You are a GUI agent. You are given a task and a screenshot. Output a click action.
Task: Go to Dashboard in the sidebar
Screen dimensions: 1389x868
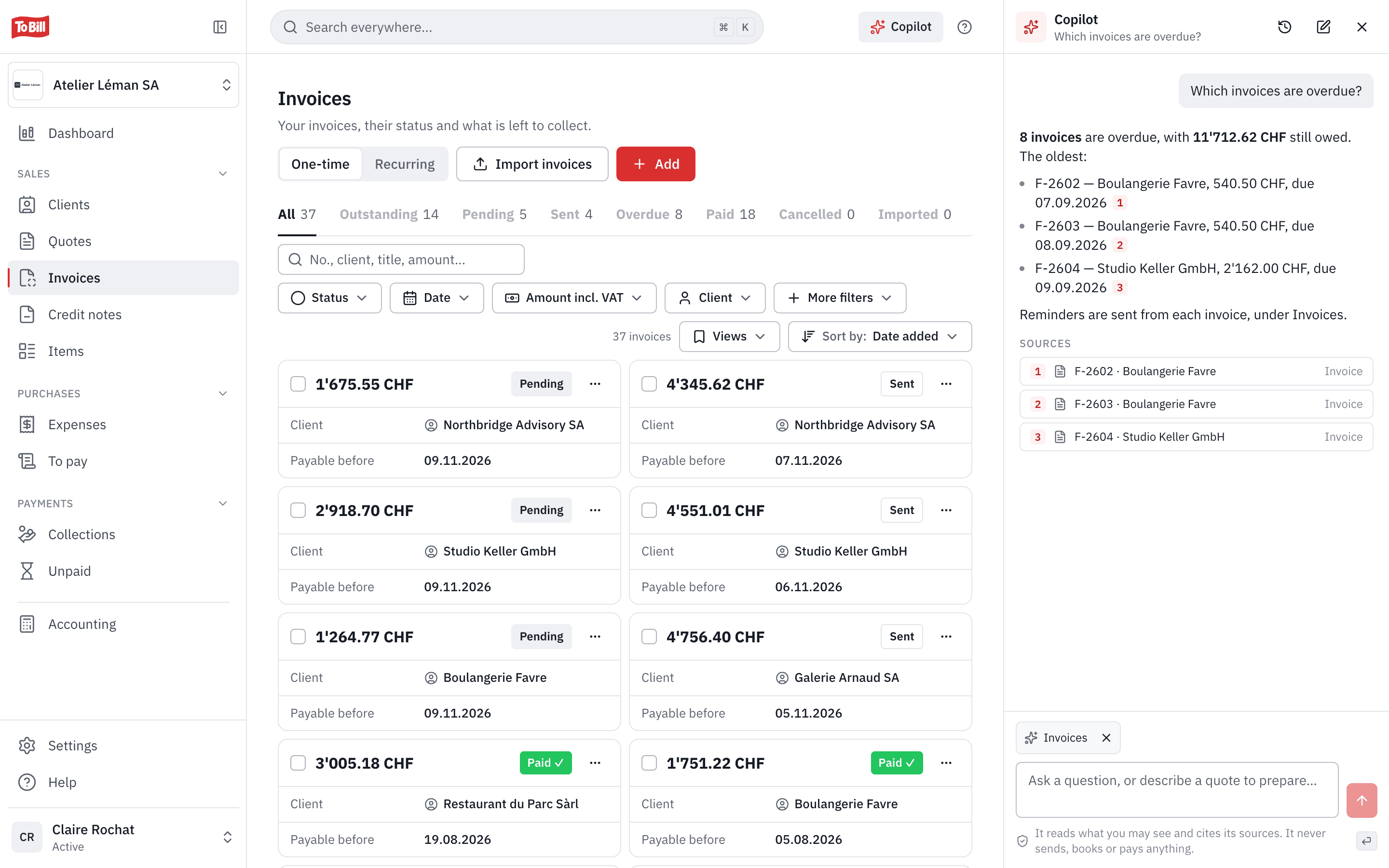[x=123, y=133]
